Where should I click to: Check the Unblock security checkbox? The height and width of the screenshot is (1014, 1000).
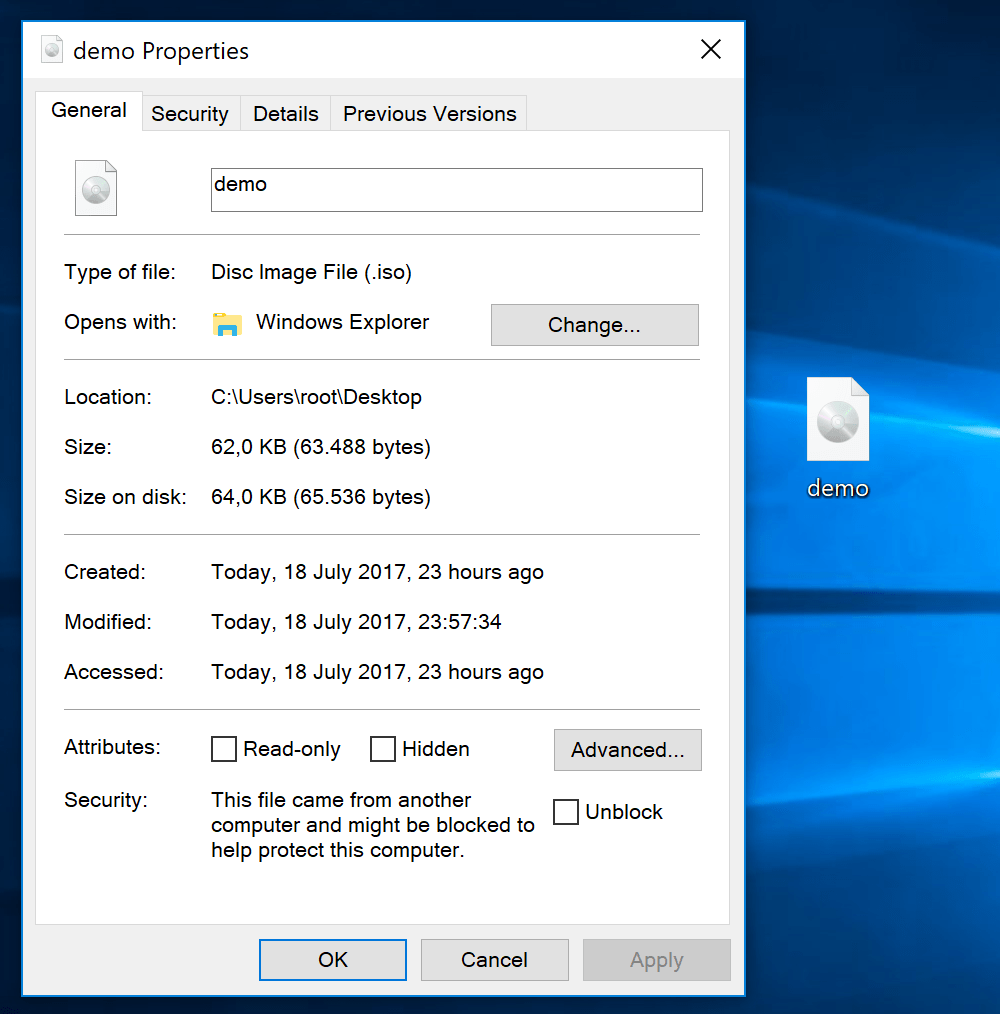(566, 812)
